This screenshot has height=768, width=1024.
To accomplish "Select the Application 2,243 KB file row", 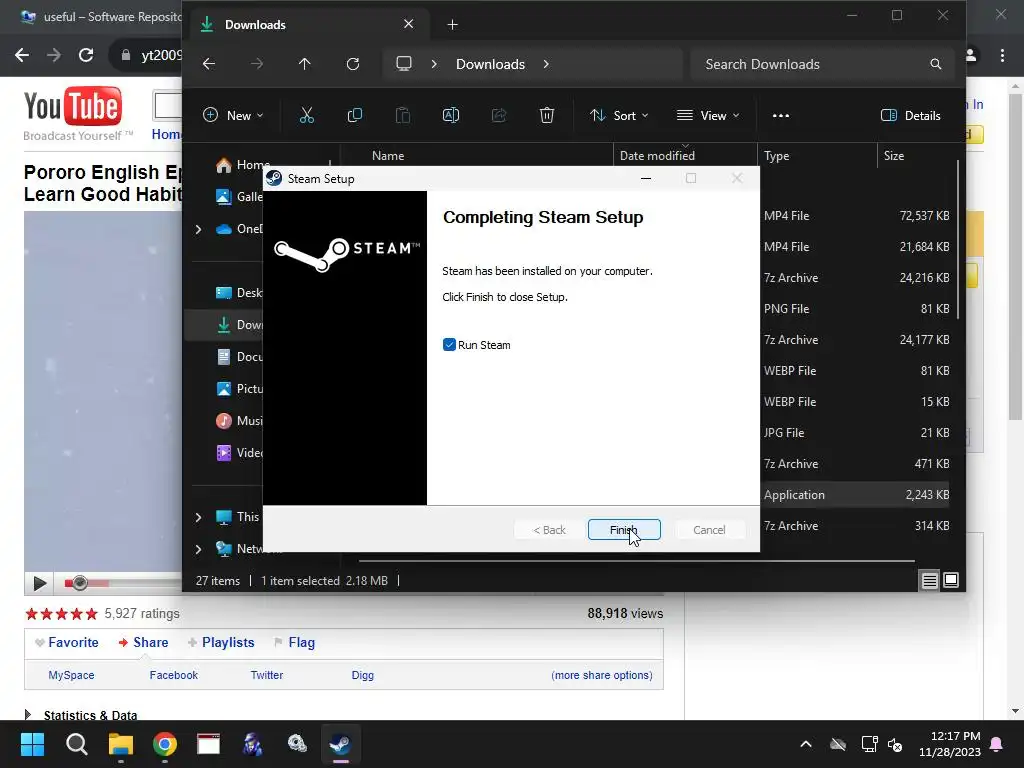I will click(x=856, y=495).
